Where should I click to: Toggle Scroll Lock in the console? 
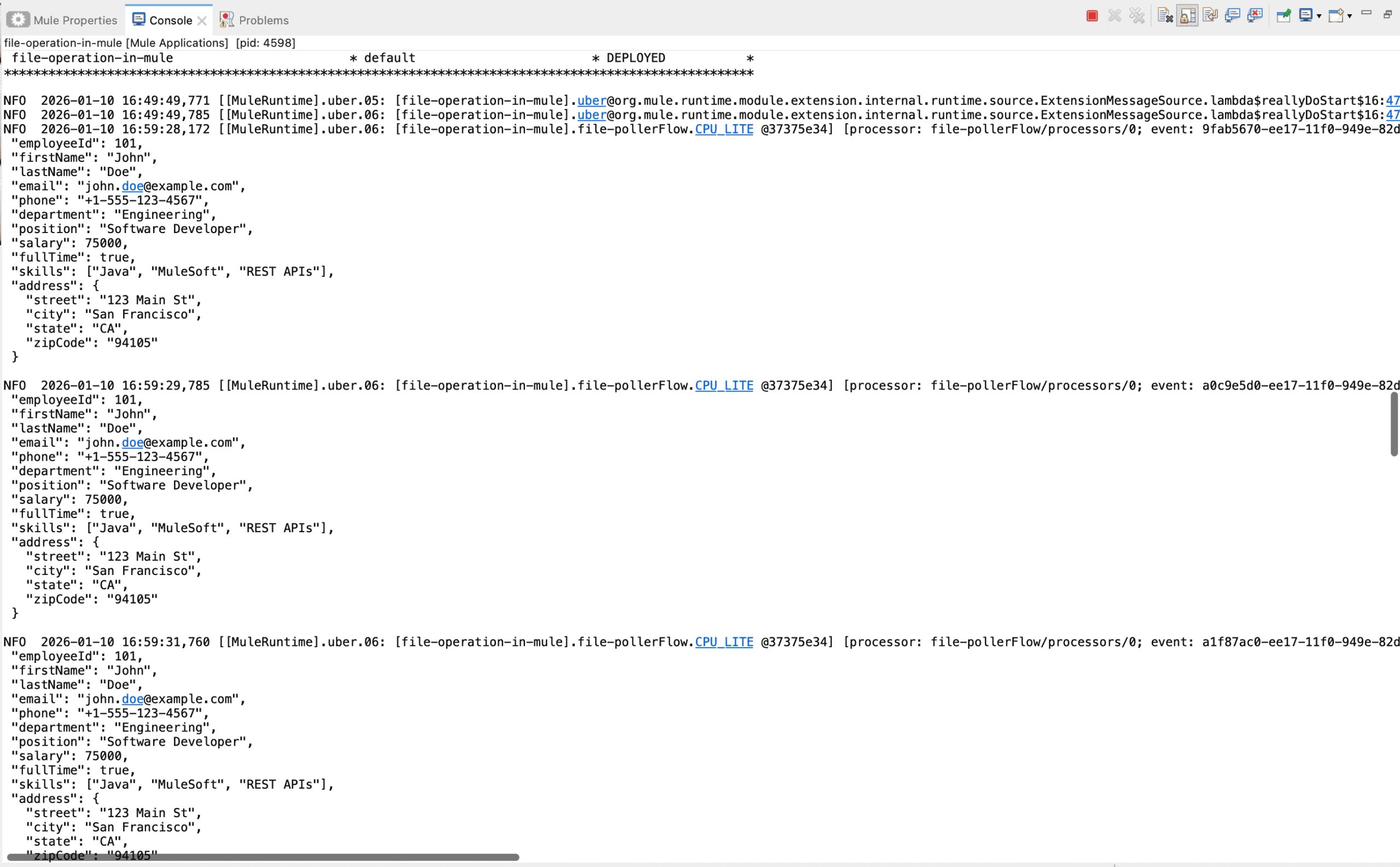[1187, 16]
